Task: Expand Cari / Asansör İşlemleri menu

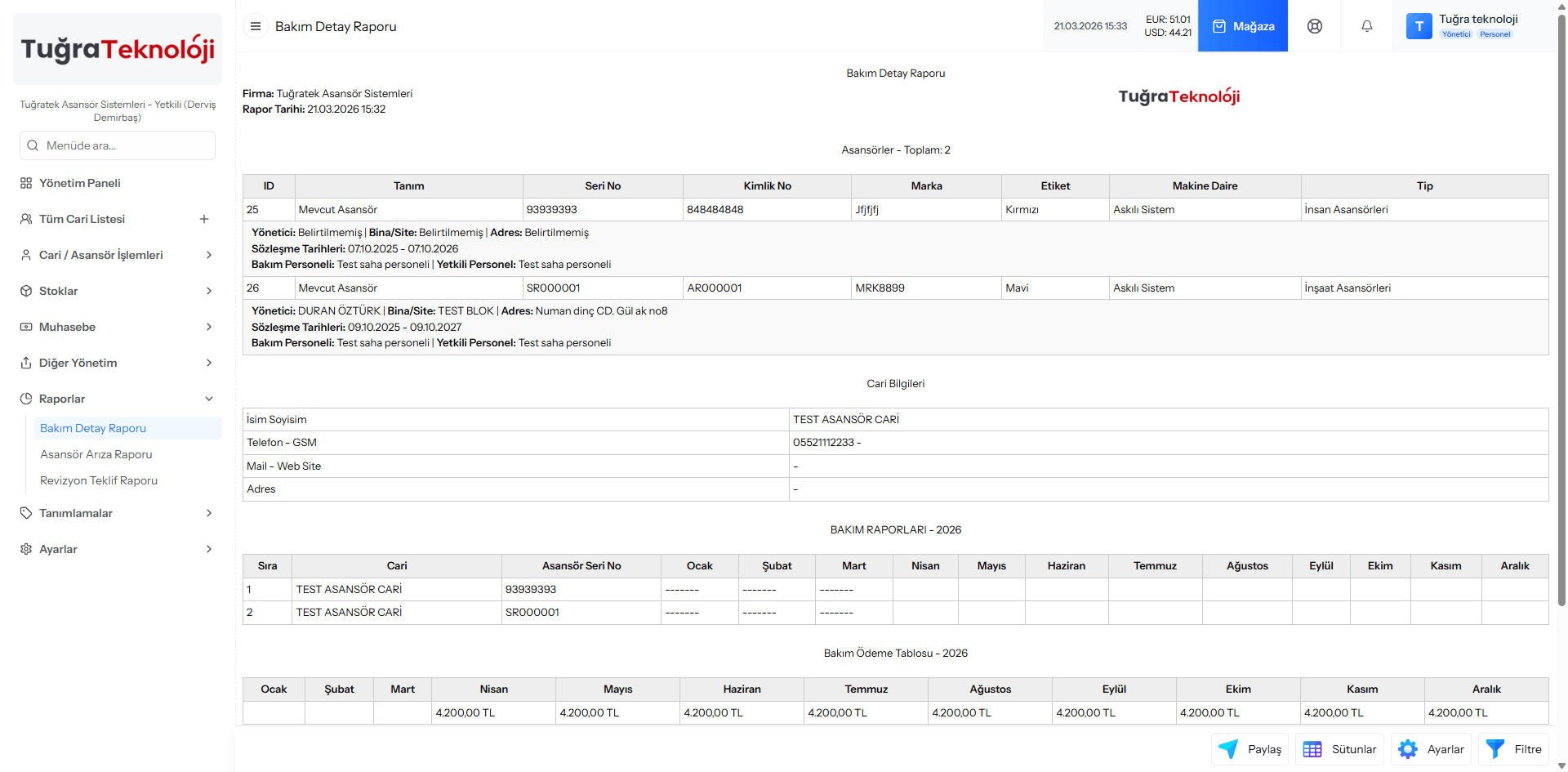Action: (x=117, y=255)
